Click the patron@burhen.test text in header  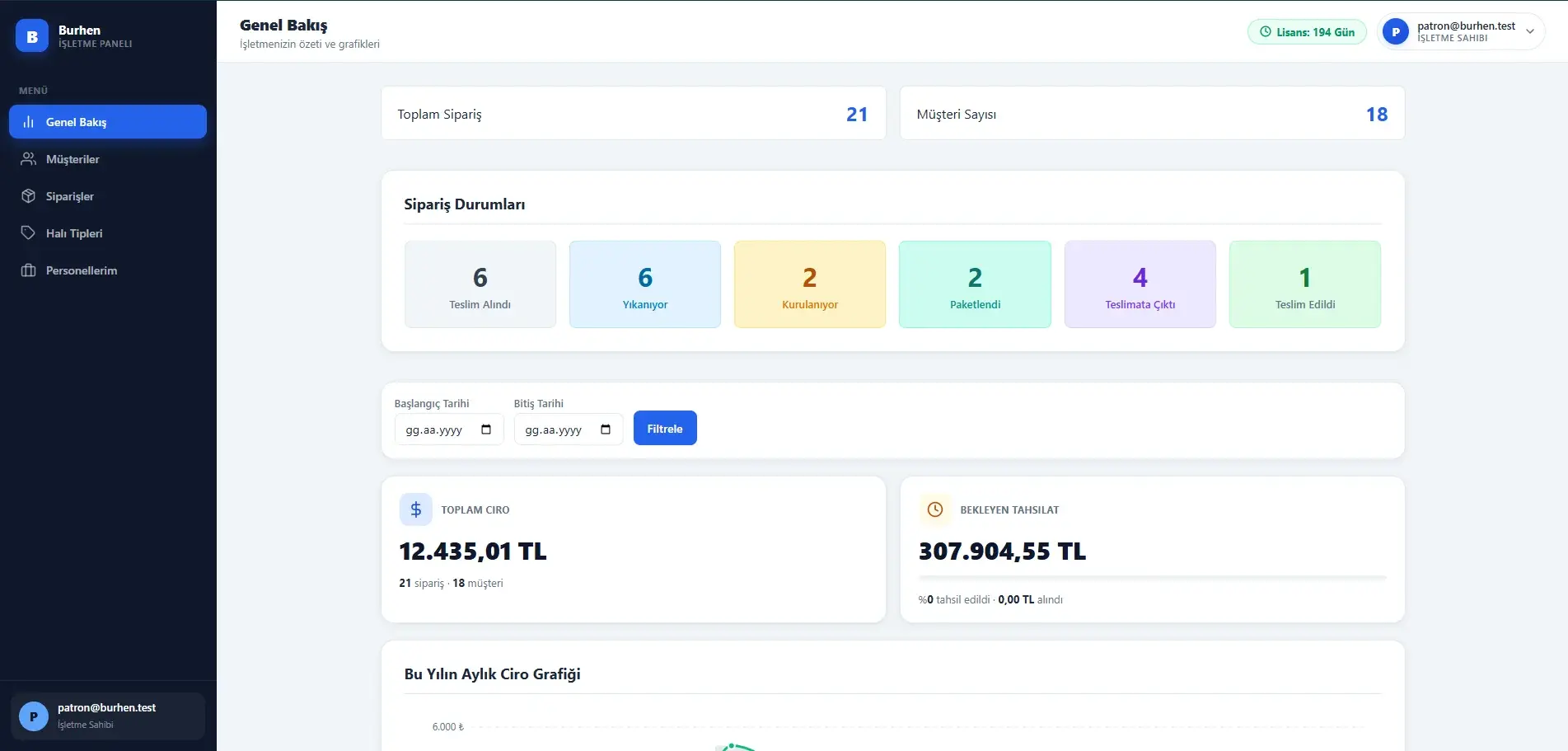(1467, 26)
